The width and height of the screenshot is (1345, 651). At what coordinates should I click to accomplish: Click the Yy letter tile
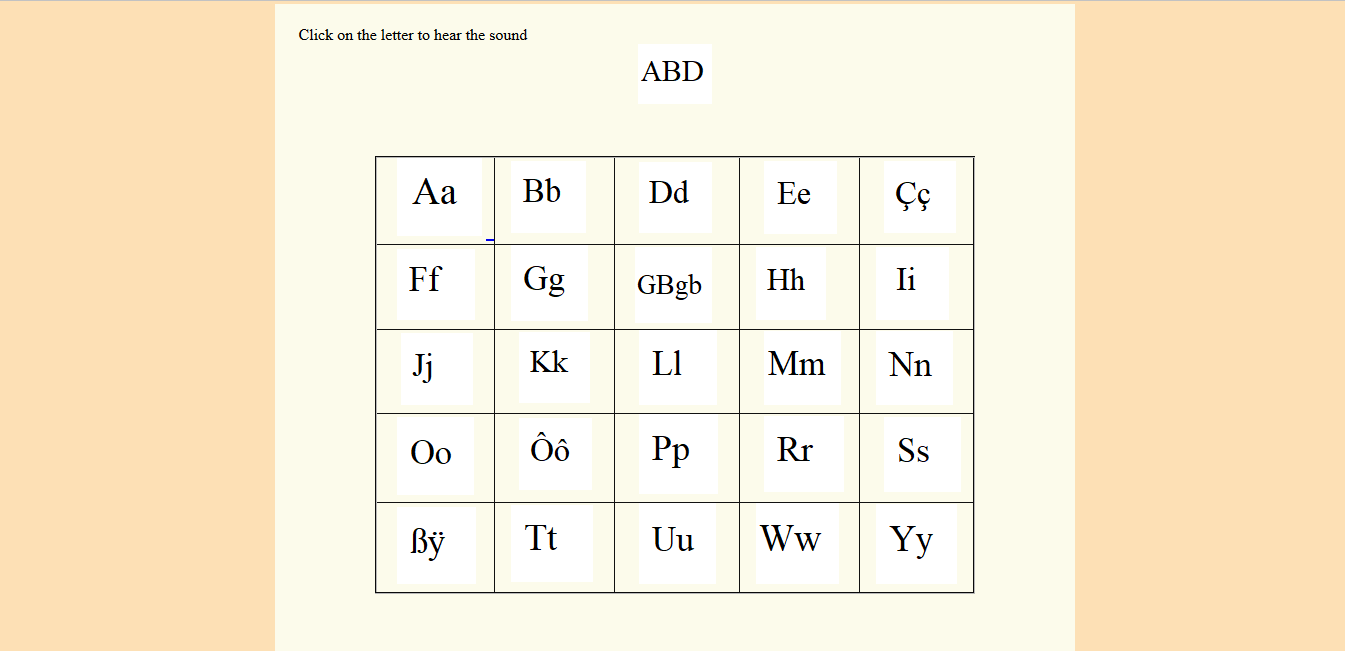(x=916, y=543)
